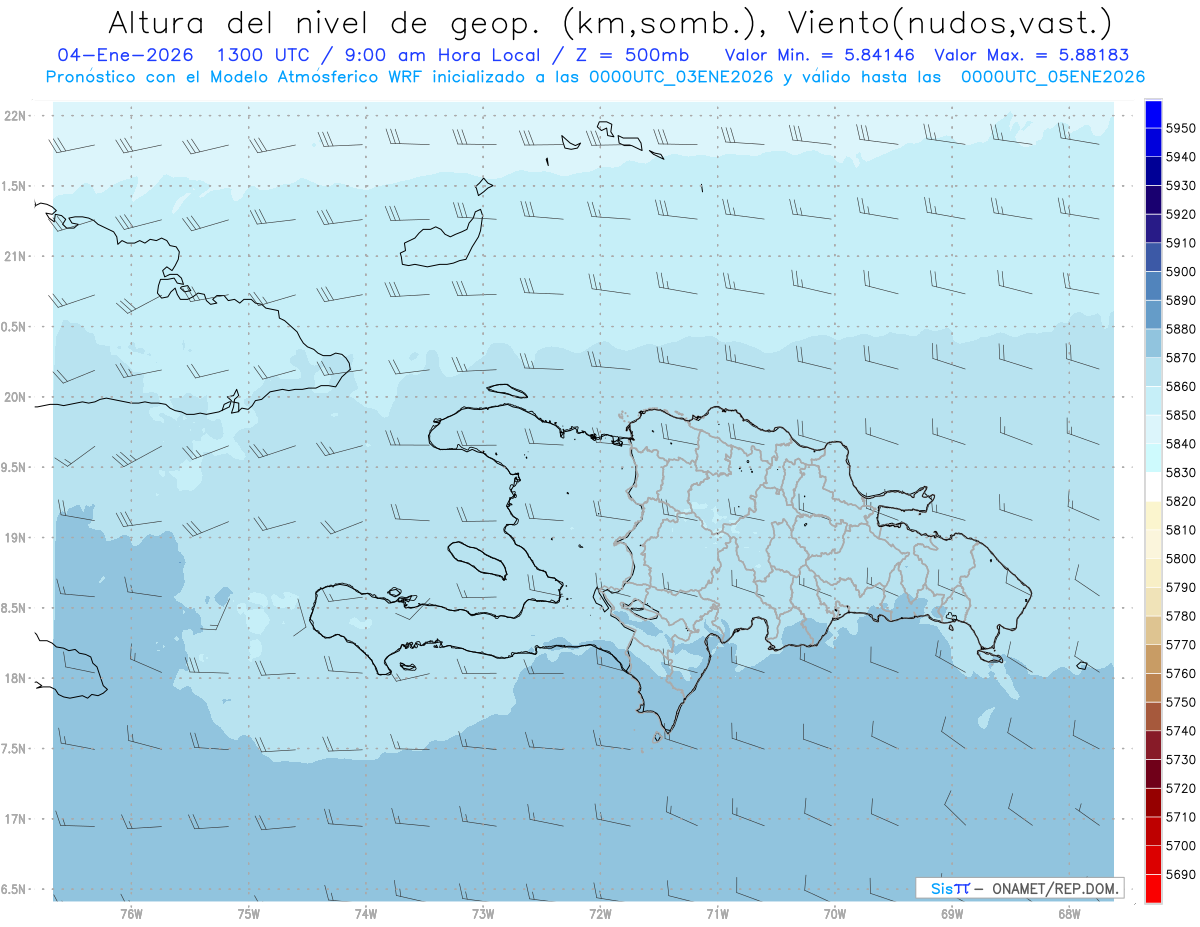
Task: Click the time text '1300 UTC'
Action: [x=268, y=55]
